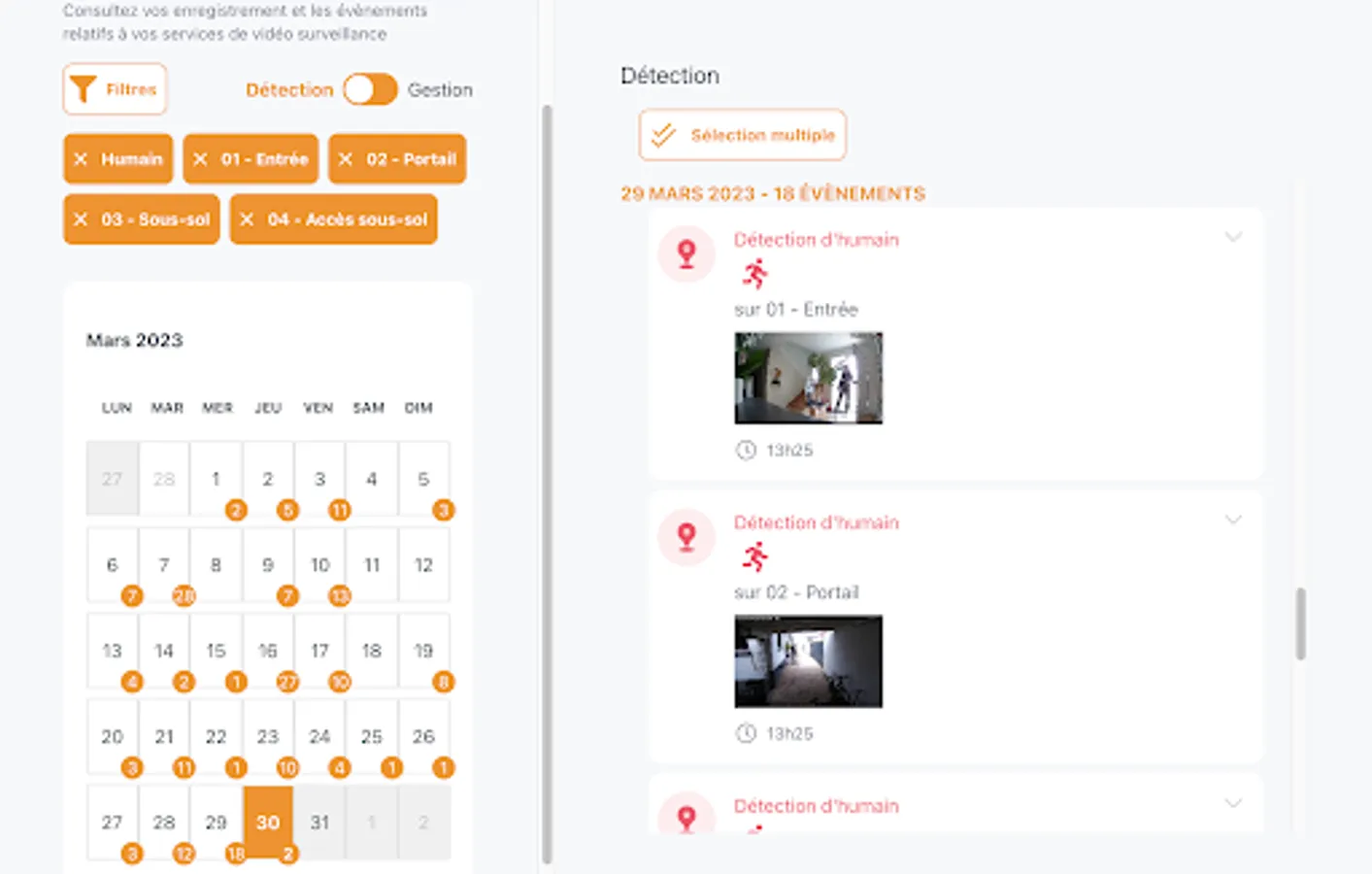Viewport: 1372px width, 874px height.
Task: Select March 13 in the calendar
Action: tap(113, 651)
